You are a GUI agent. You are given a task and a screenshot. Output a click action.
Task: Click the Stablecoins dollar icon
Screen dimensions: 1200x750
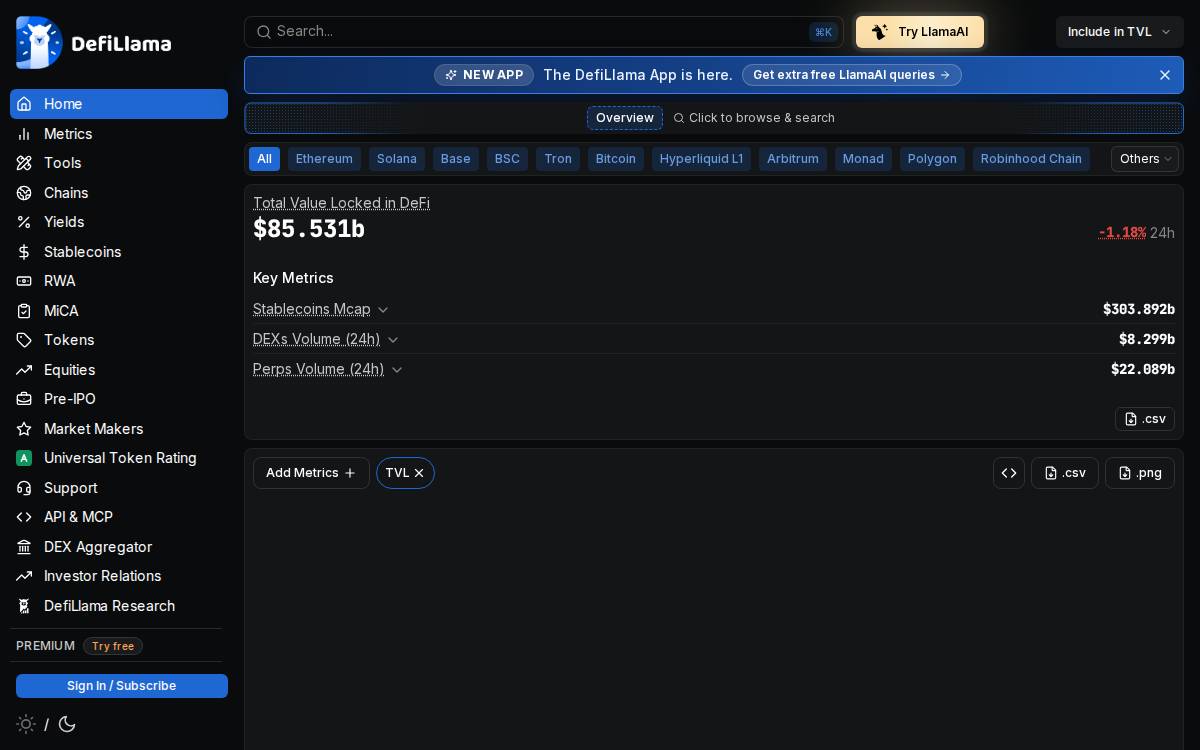(x=24, y=252)
